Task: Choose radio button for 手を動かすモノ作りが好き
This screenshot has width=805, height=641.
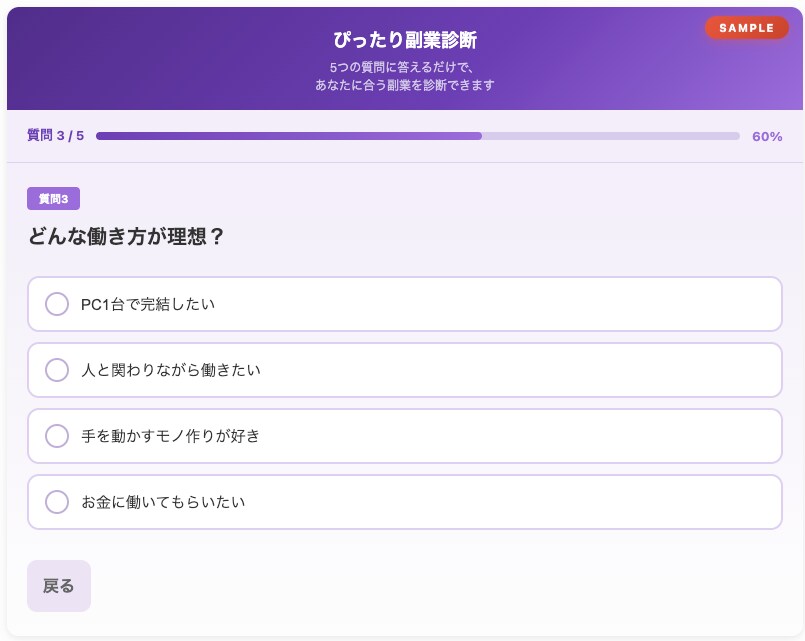Action: [x=57, y=436]
